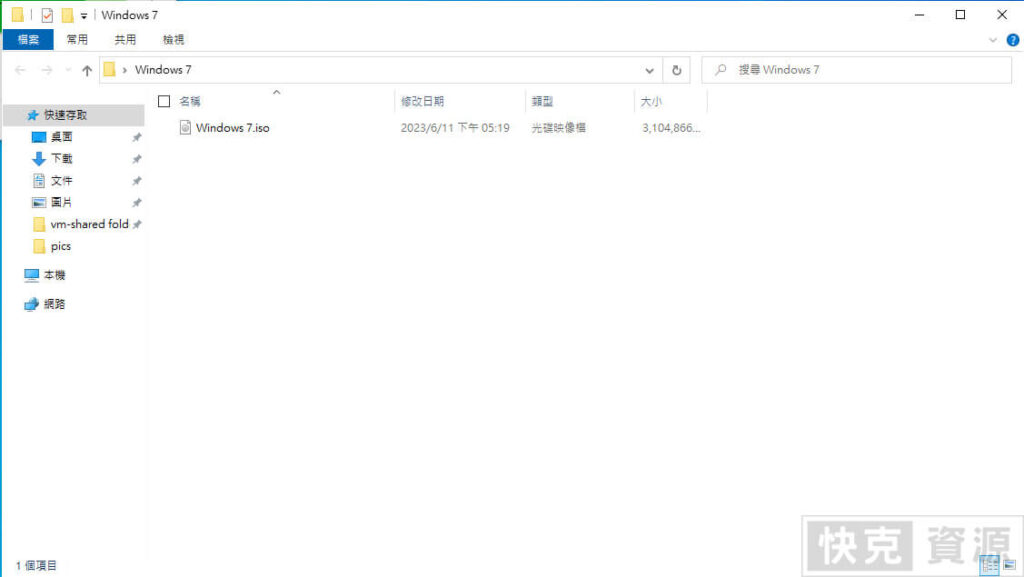The image size is (1024, 577).
Task: Switch to the 共用 ribbon tab
Action: point(125,39)
